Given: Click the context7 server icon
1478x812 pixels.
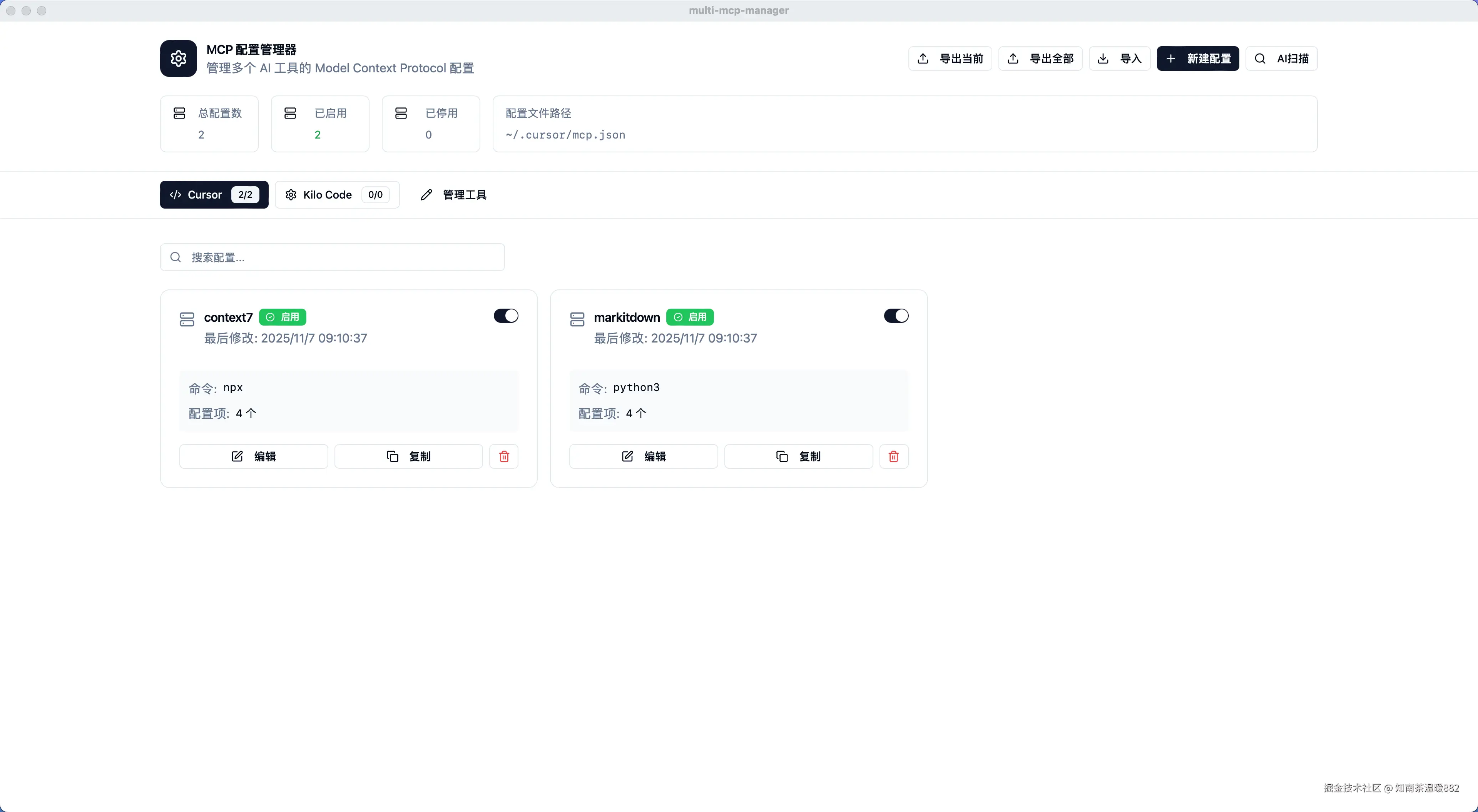Looking at the screenshot, I should (187, 319).
